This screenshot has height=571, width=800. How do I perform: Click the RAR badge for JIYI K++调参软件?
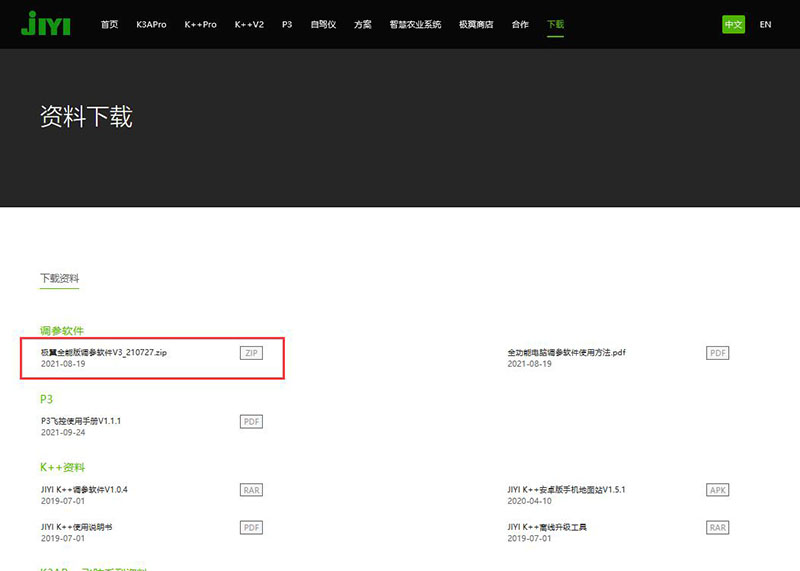[251, 490]
